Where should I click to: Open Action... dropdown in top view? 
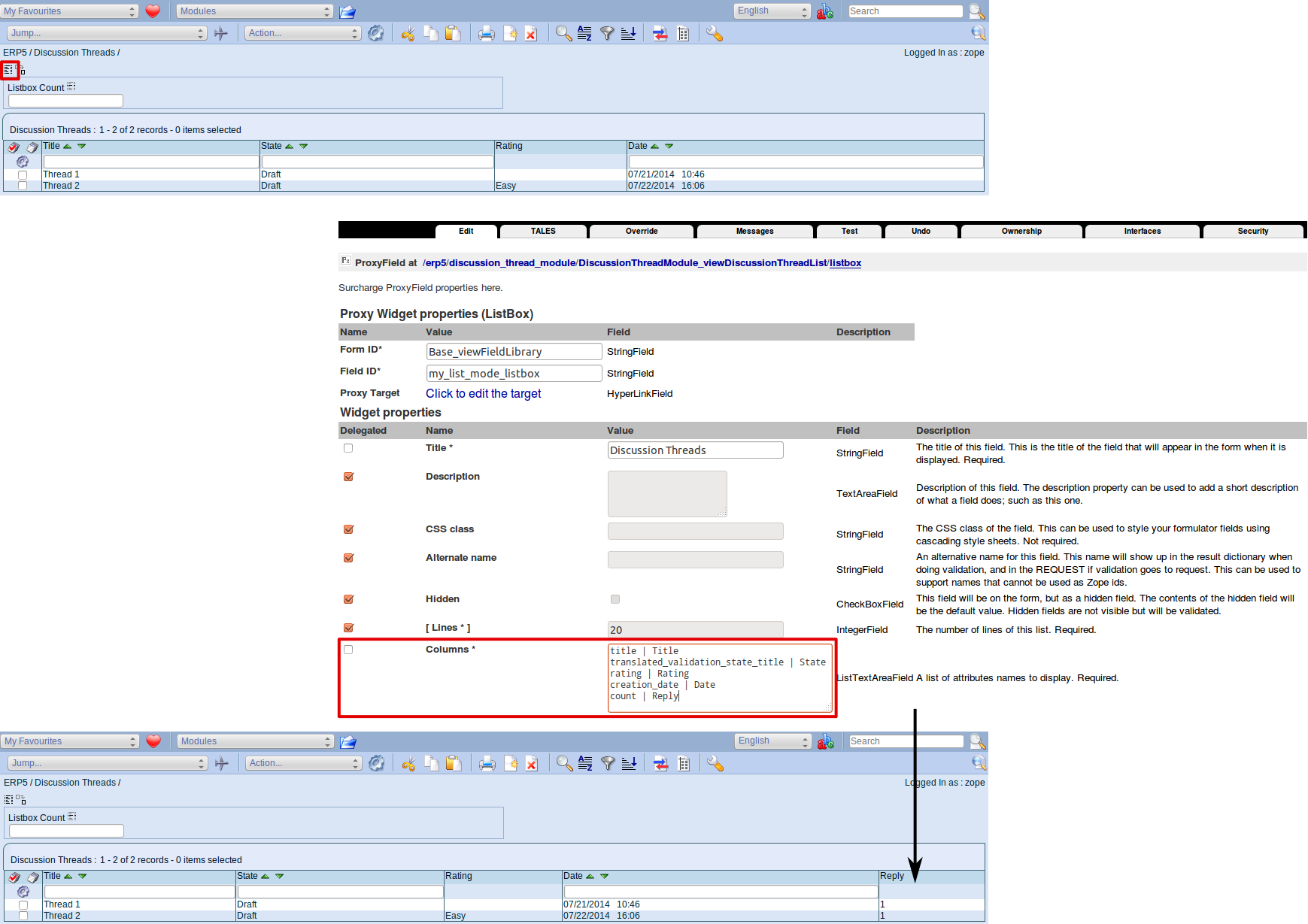coord(303,33)
